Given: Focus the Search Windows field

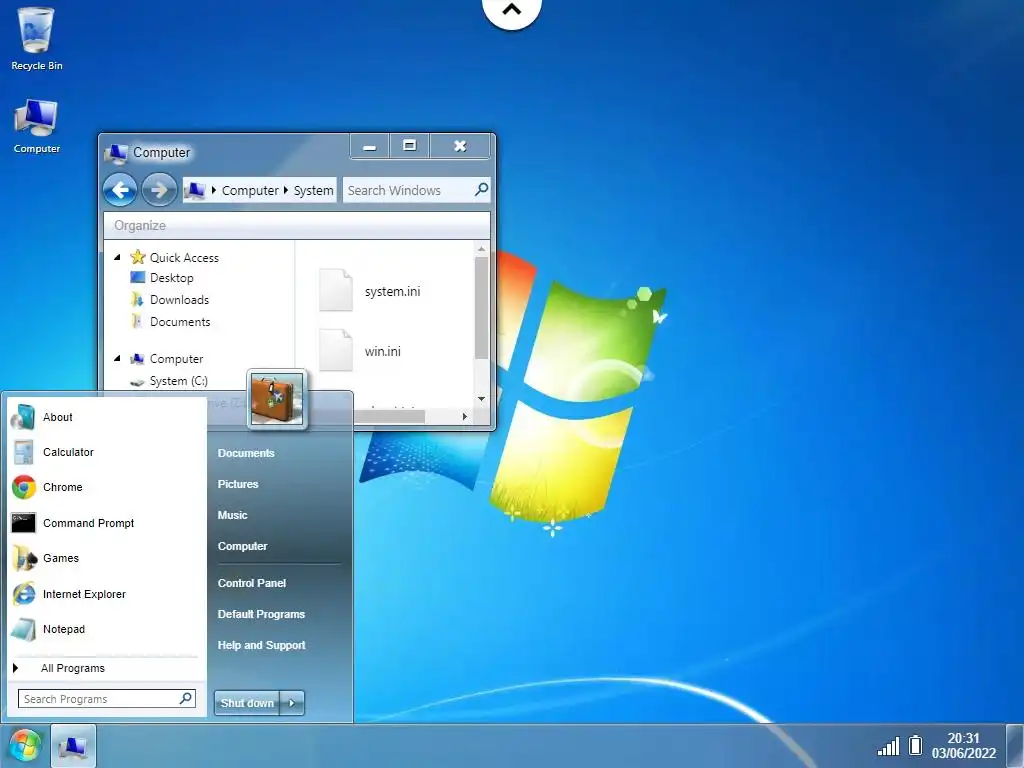Looking at the screenshot, I should click(x=416, y=190).
